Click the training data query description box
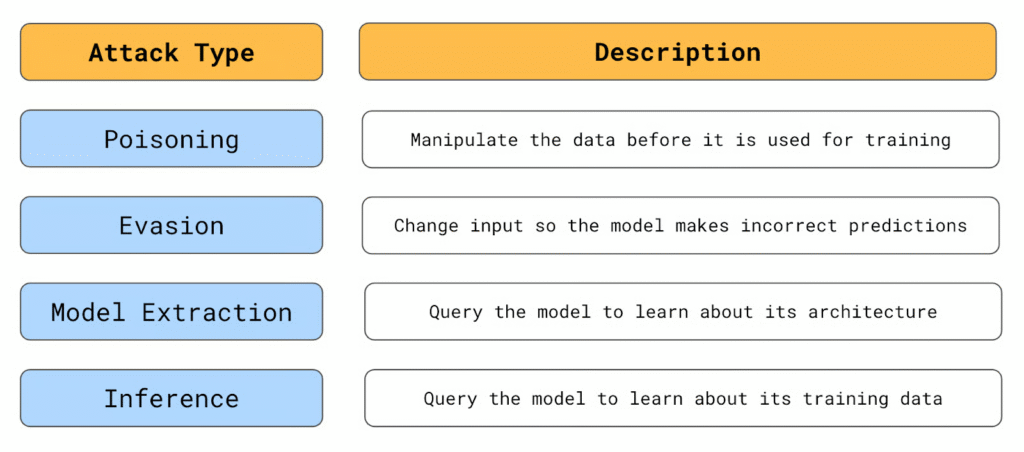 point(683,398)
